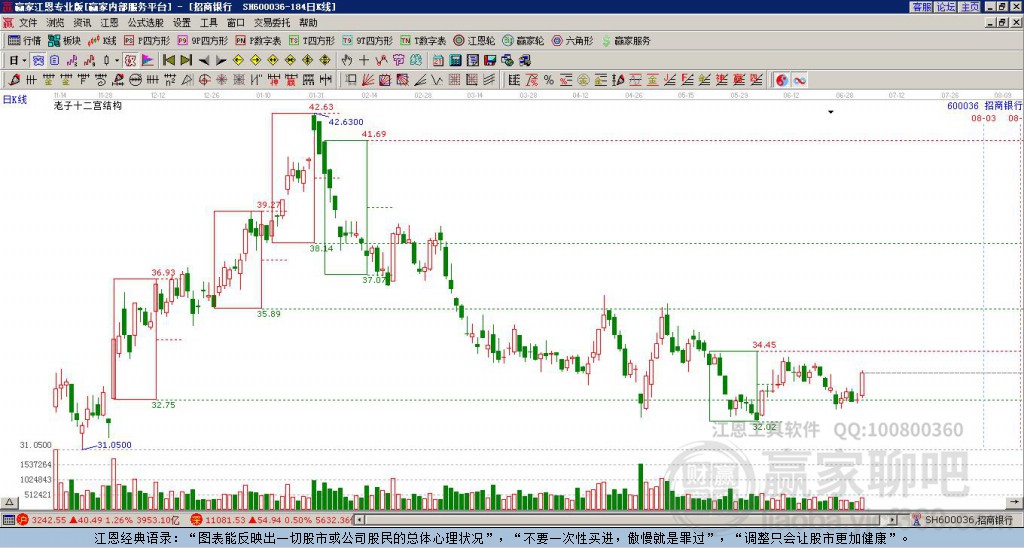The height and width of the screenshot is (548, 1024).
Task: Open the 六角形 hexagon tool
Action: pos(573,40)
